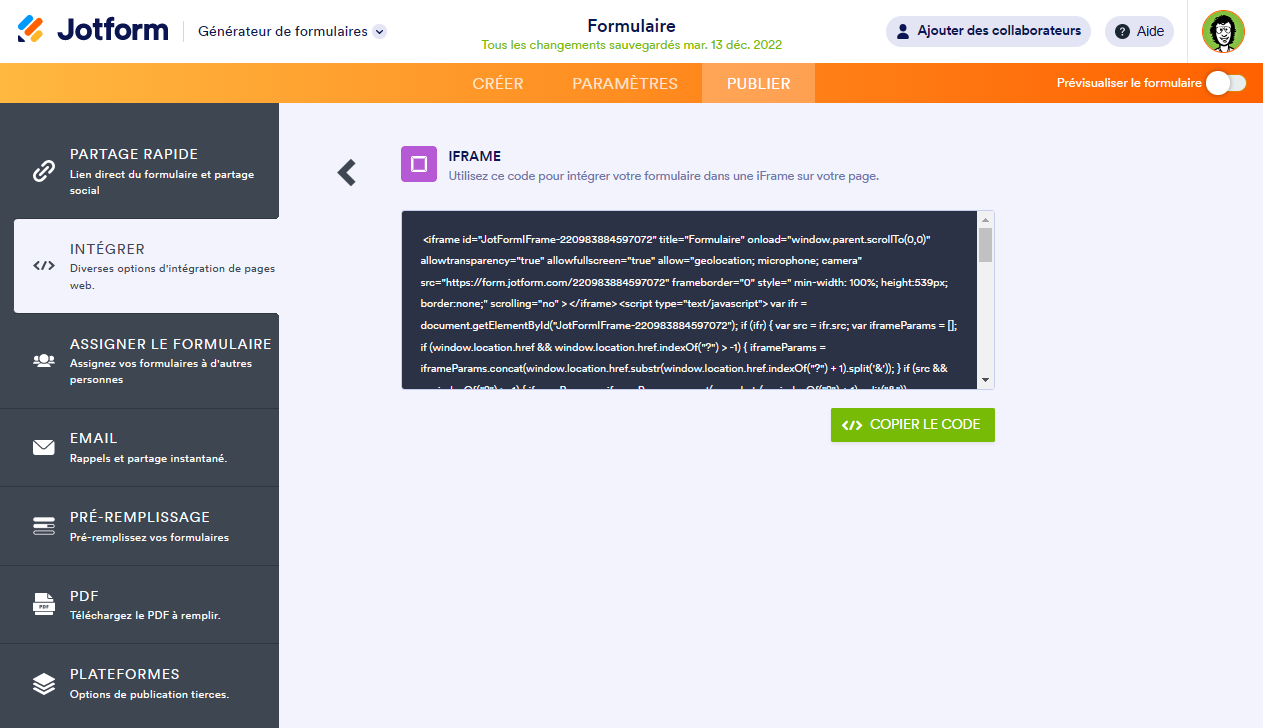Screen dimensions: 1263x728
Task: Click Ajouter des collaborateurs button
Action: 988,31
